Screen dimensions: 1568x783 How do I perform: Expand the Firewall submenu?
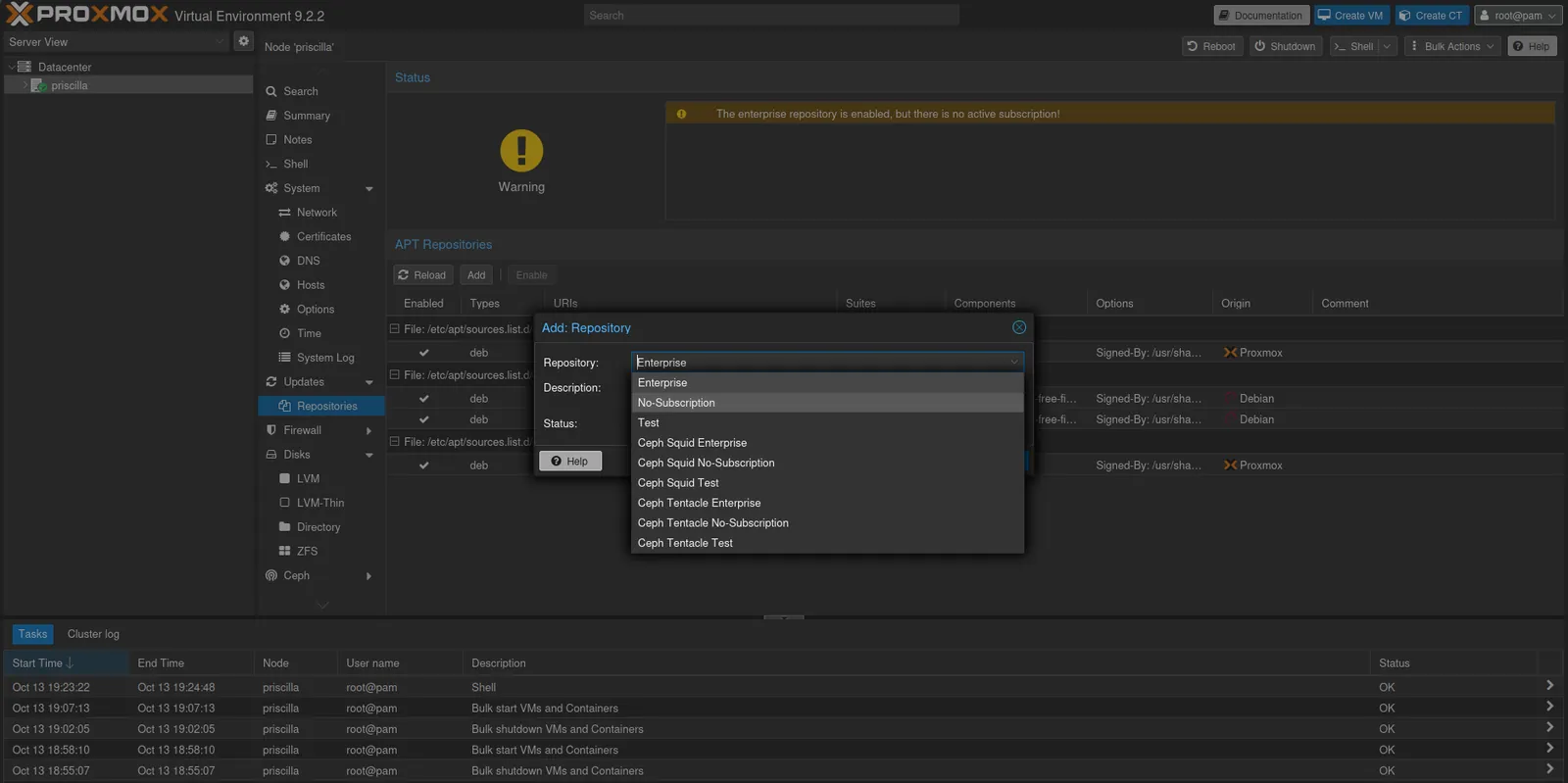369,431
